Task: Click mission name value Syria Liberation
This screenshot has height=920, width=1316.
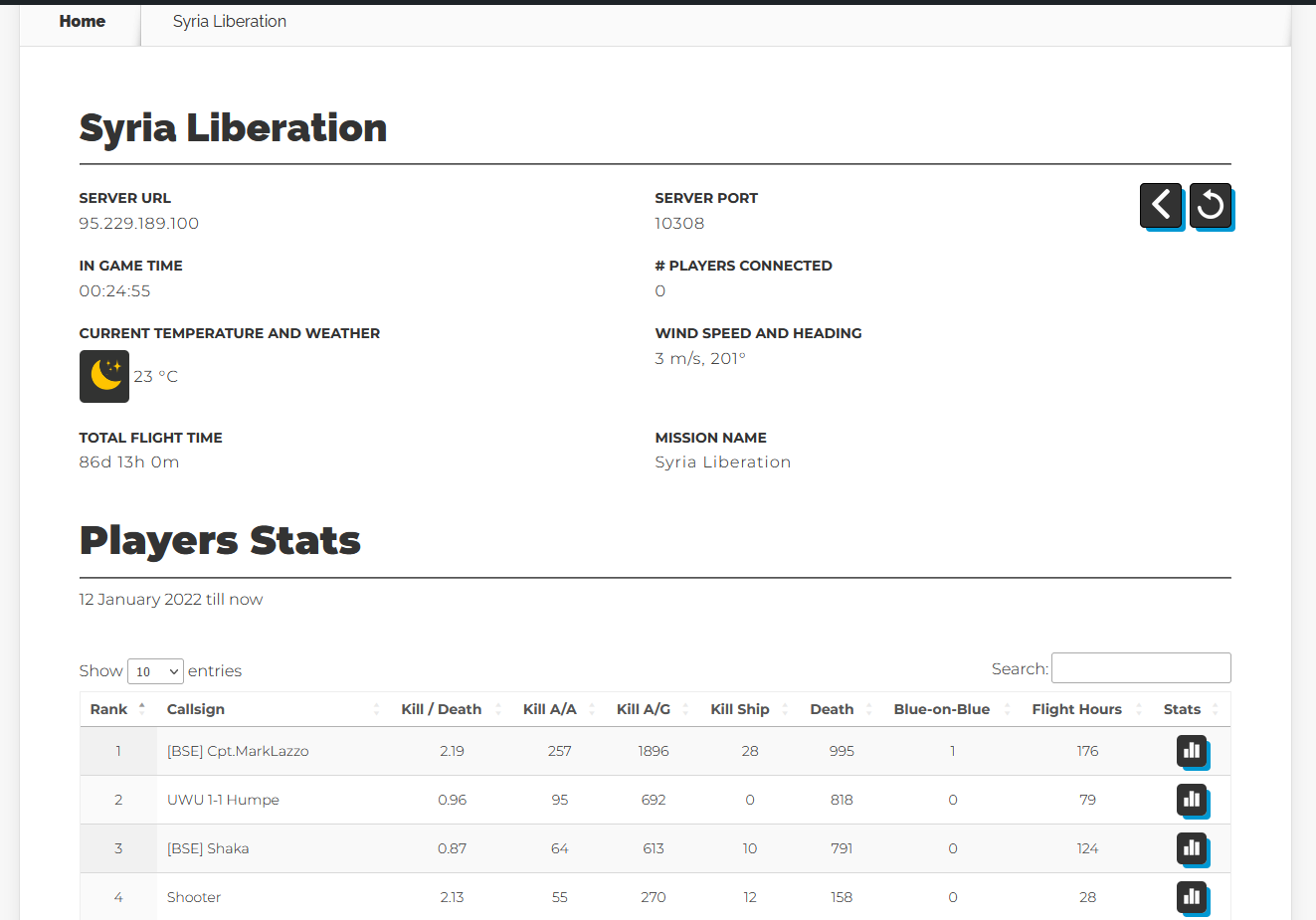Action: pos(723,462)
